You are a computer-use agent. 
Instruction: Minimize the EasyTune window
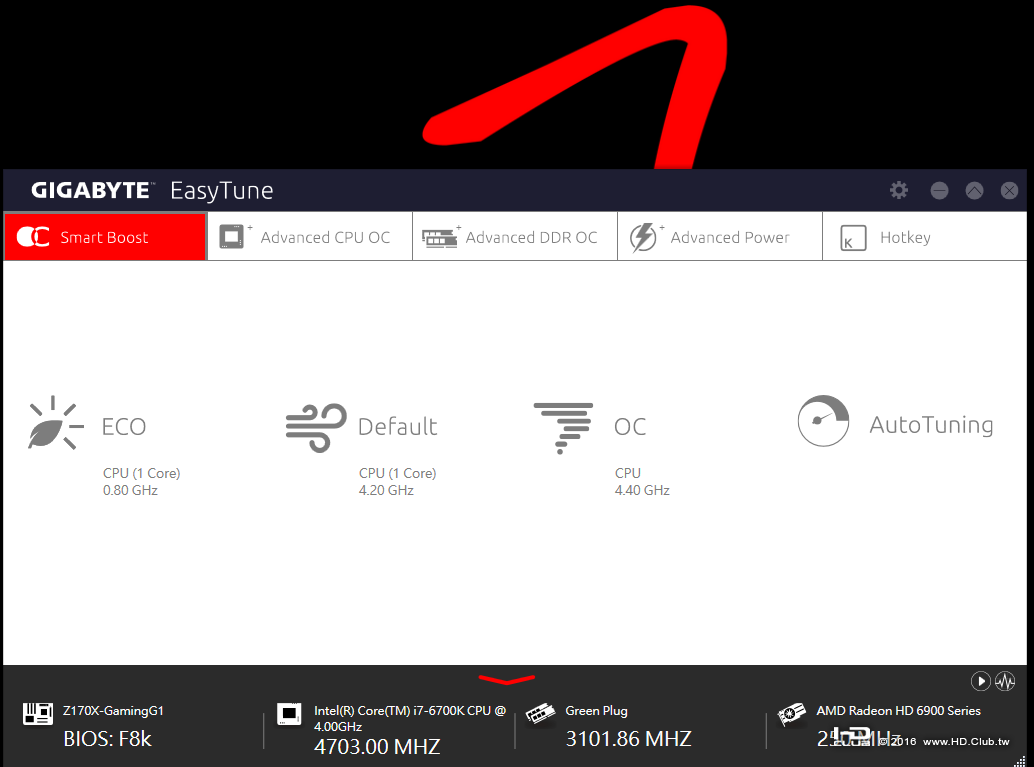click(x=939, y=191)
